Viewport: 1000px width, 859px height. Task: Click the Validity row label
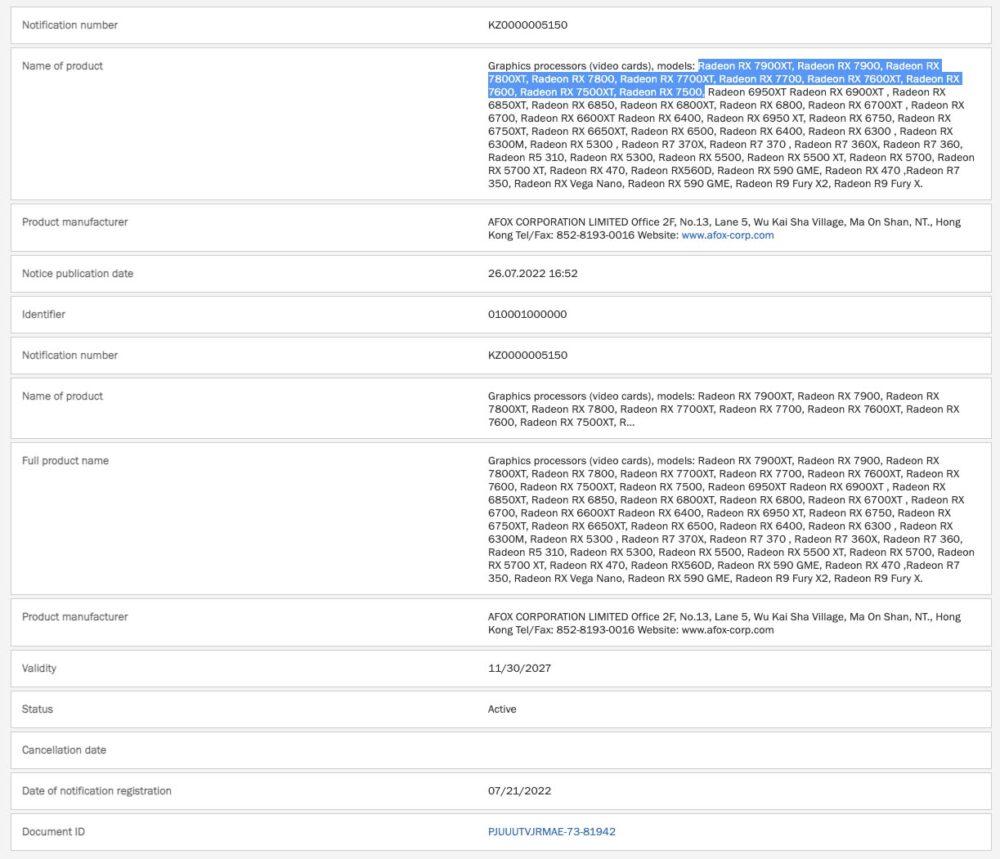point(42,668)
